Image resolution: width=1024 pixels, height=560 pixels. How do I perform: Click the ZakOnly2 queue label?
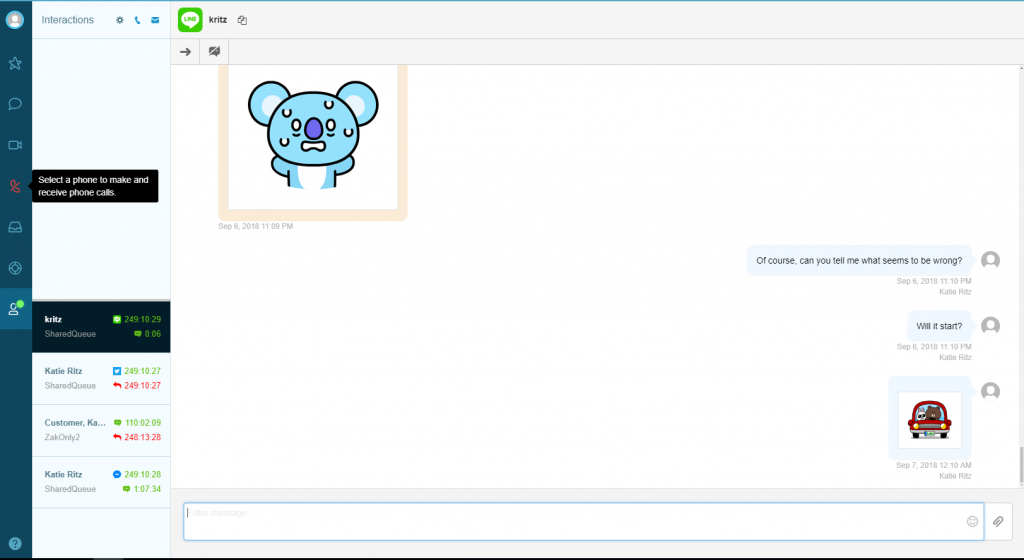pyautogui.click(x=62, y=437)
